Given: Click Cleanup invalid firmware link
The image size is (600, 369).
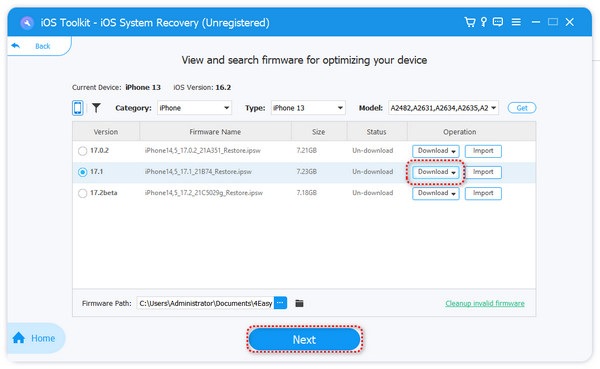Looking at the screenshot, I should [485, 304].
